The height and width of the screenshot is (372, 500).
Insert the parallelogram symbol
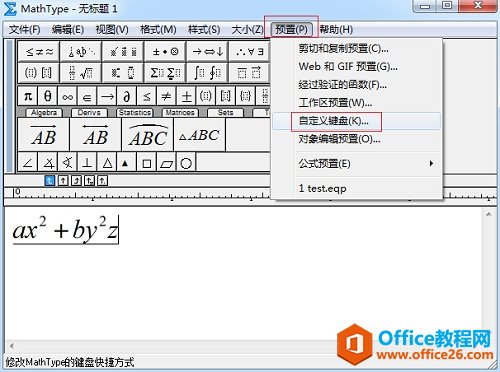(166, 163)
